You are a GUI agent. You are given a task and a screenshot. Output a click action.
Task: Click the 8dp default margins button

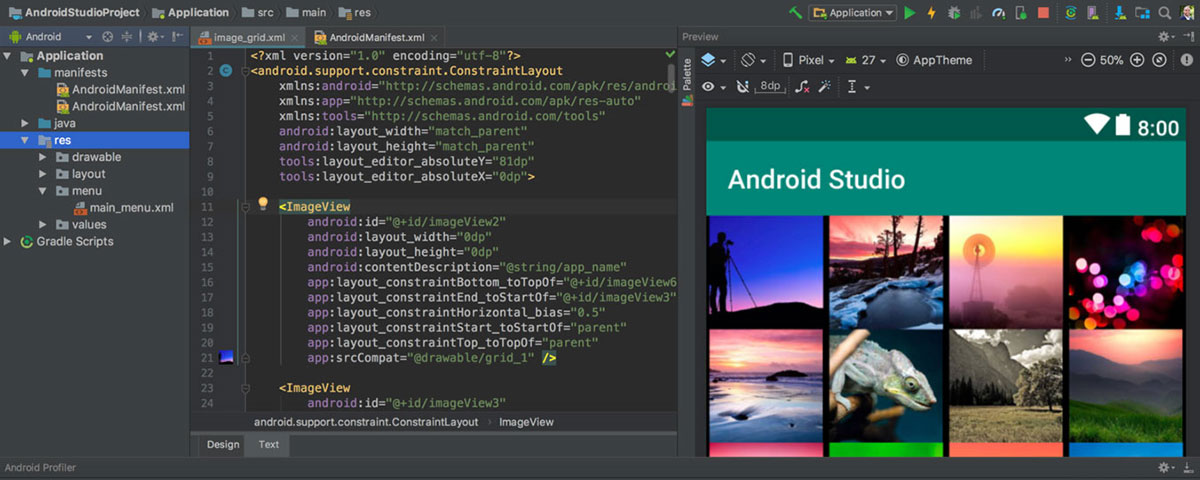[x=770, y=86]
